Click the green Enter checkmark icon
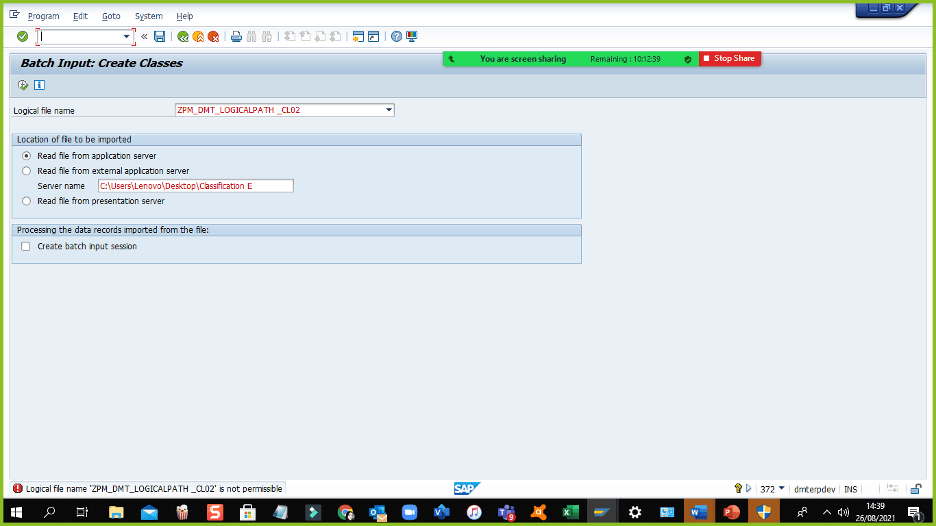The image size is (936, 526). pos(22,37)
